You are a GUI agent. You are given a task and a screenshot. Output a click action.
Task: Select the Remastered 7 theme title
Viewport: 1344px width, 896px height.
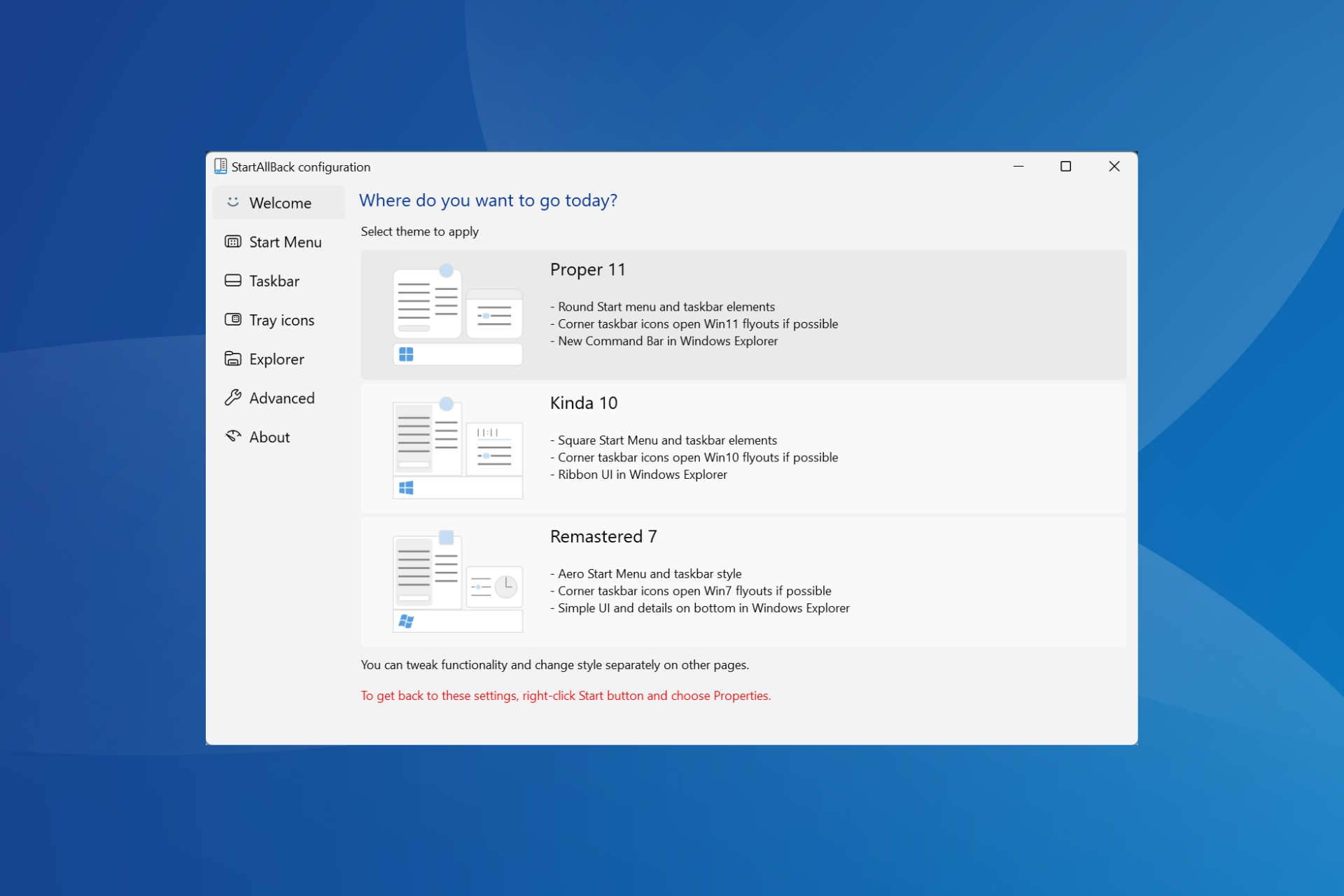pyautogui.click(x=603, y=537)
